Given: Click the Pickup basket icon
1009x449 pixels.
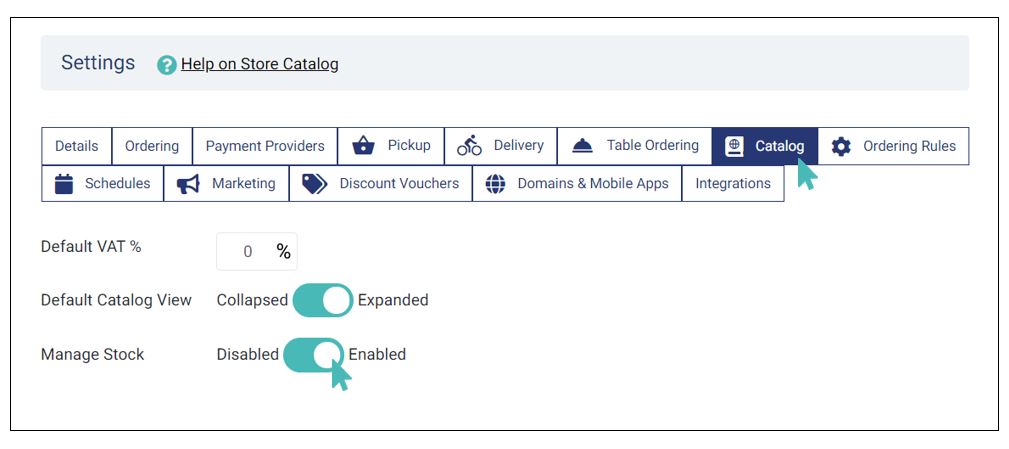Looking at the screenshot, I should [x=364, y=146].
